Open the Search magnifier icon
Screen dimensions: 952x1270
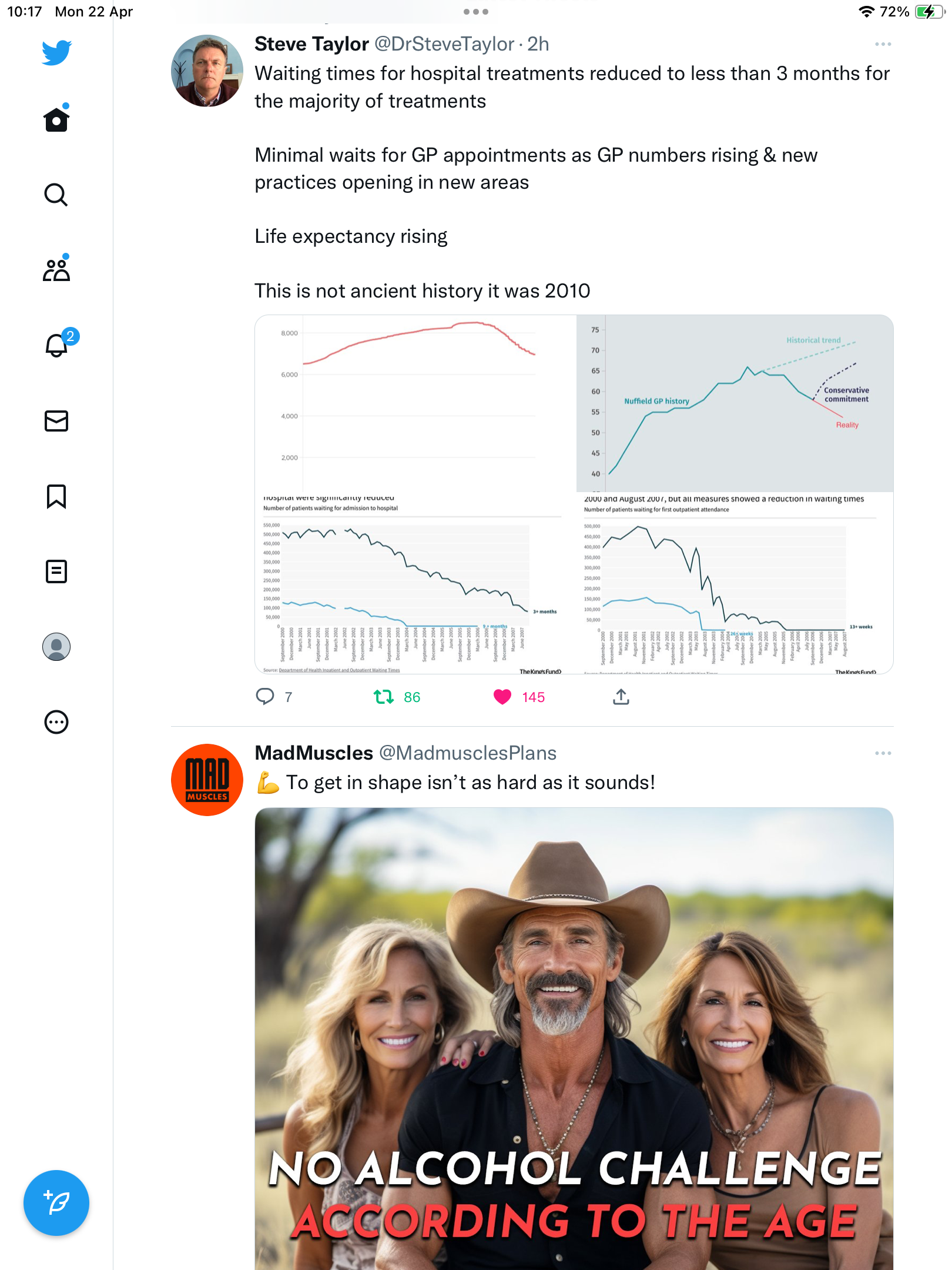(x=56, y=195)
